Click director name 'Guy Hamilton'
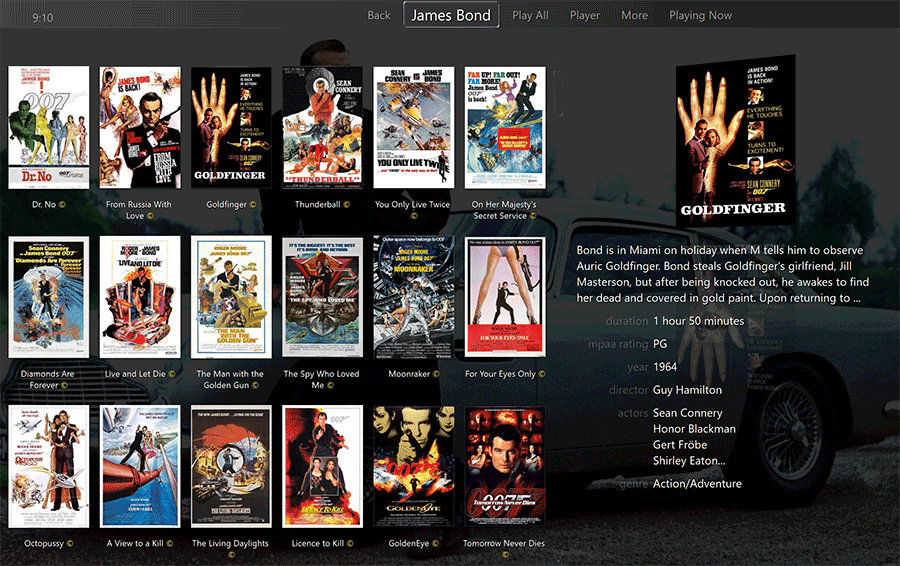The width and height of the screenshot is (900, 566). (x=688, y=390)
